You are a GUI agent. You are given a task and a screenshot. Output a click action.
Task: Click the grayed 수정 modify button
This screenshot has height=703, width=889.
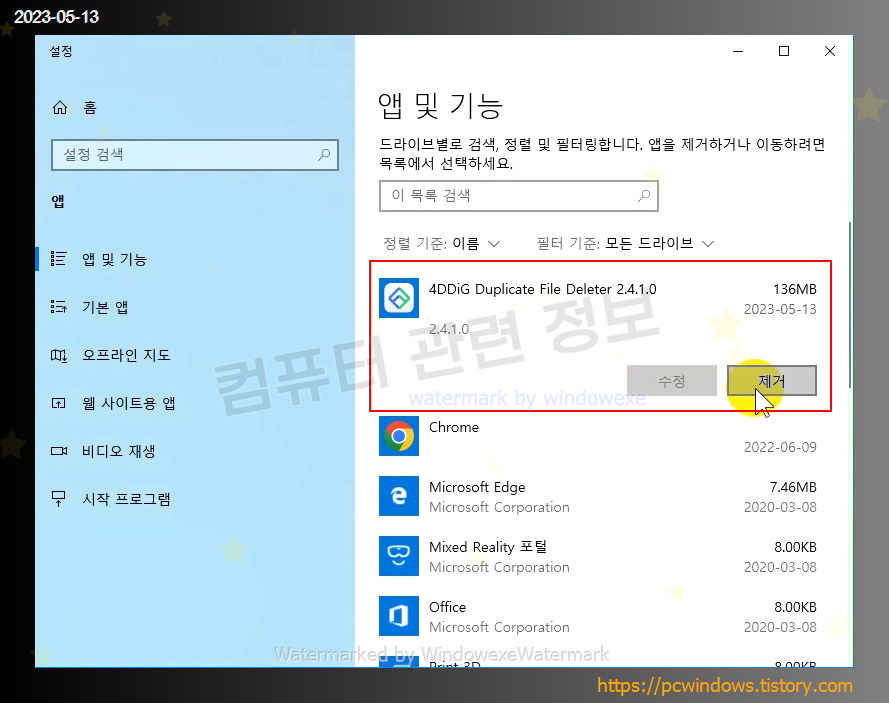click(672, 380)
